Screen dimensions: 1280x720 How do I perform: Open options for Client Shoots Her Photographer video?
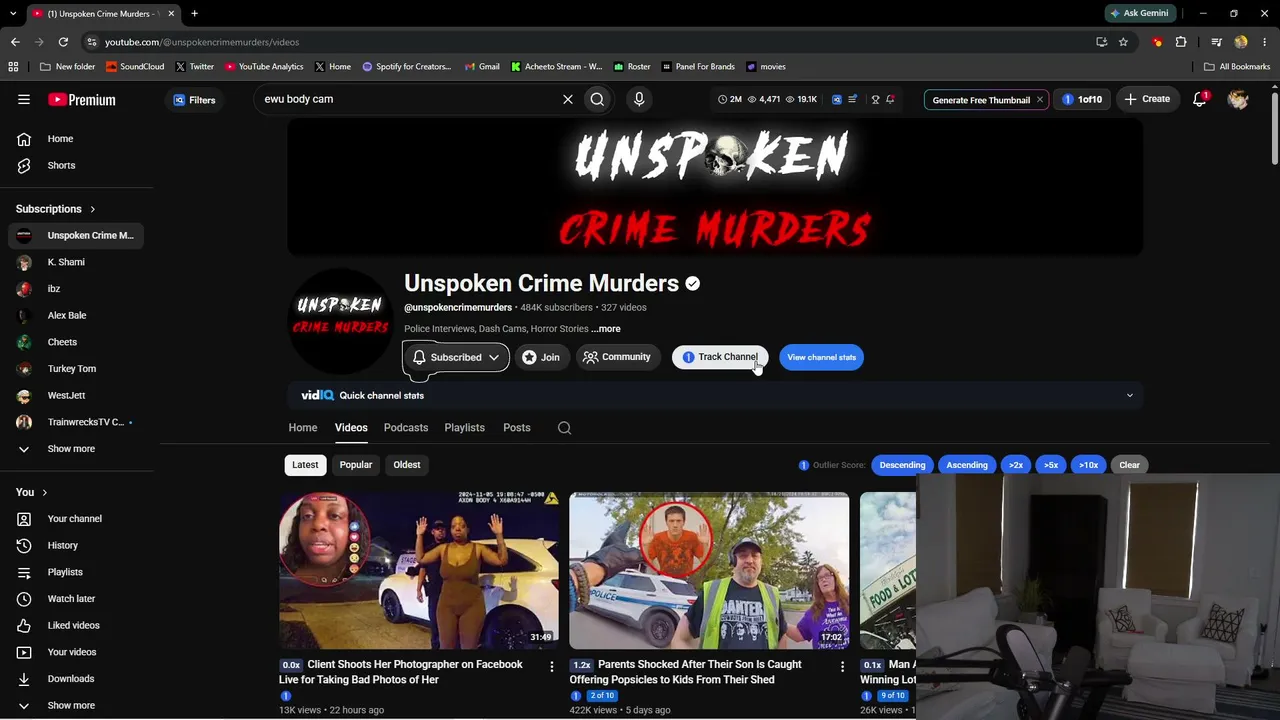551,666
